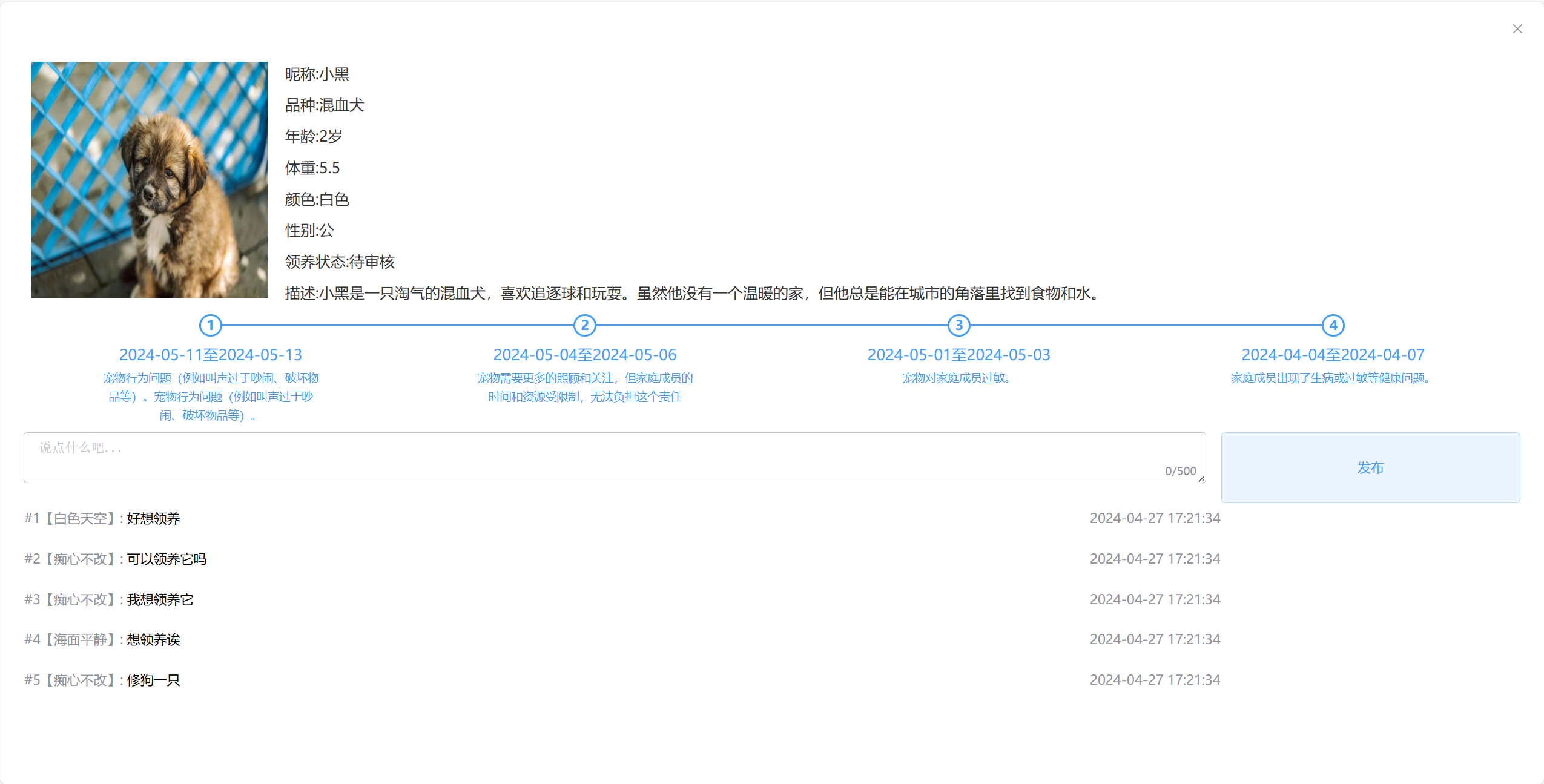Grab the comment box resize handle
The height and width of the screenshot is (784, 1544).
tap(1201, 479)
